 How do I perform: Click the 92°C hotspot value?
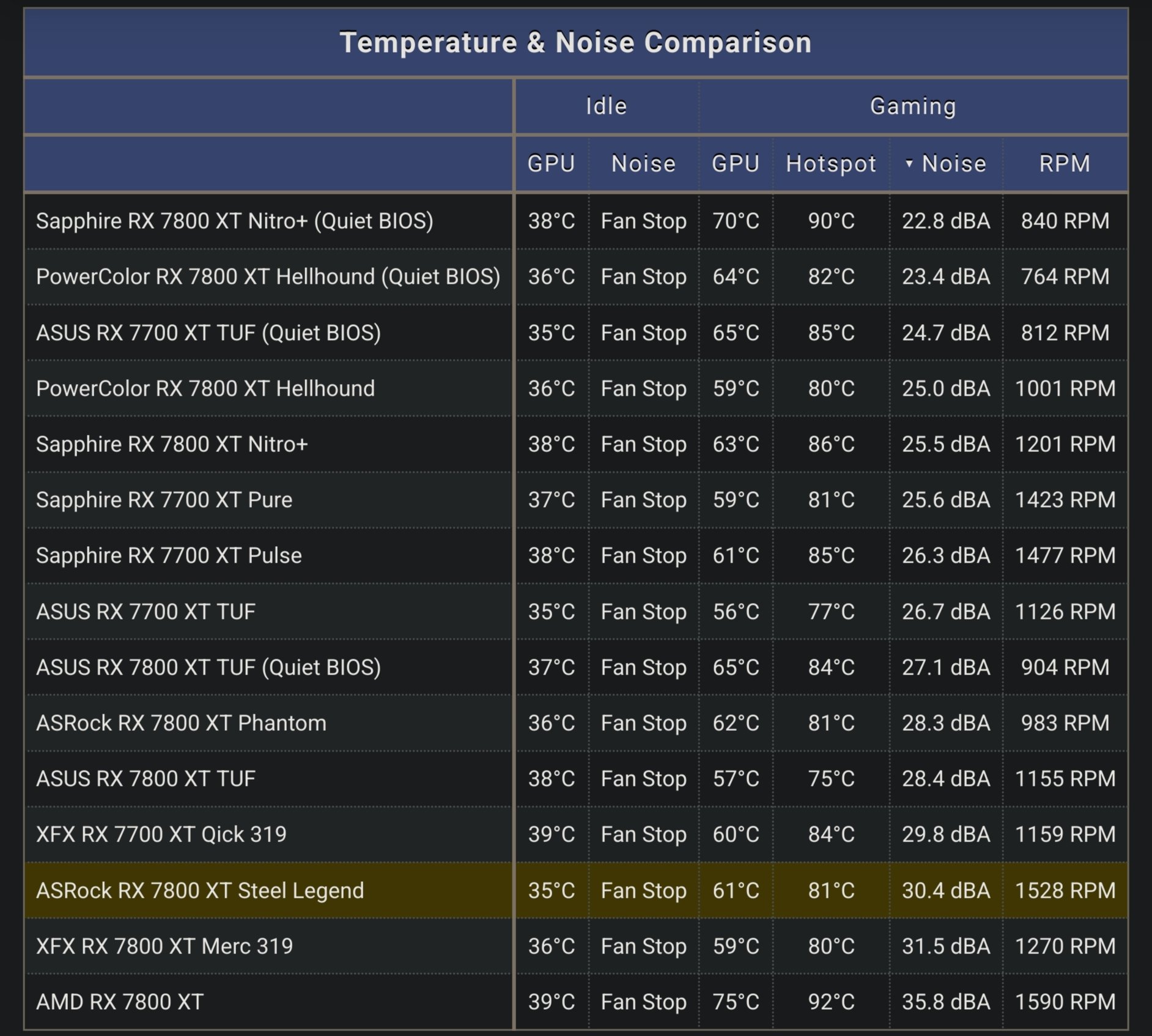click(x=831, y=1002)
